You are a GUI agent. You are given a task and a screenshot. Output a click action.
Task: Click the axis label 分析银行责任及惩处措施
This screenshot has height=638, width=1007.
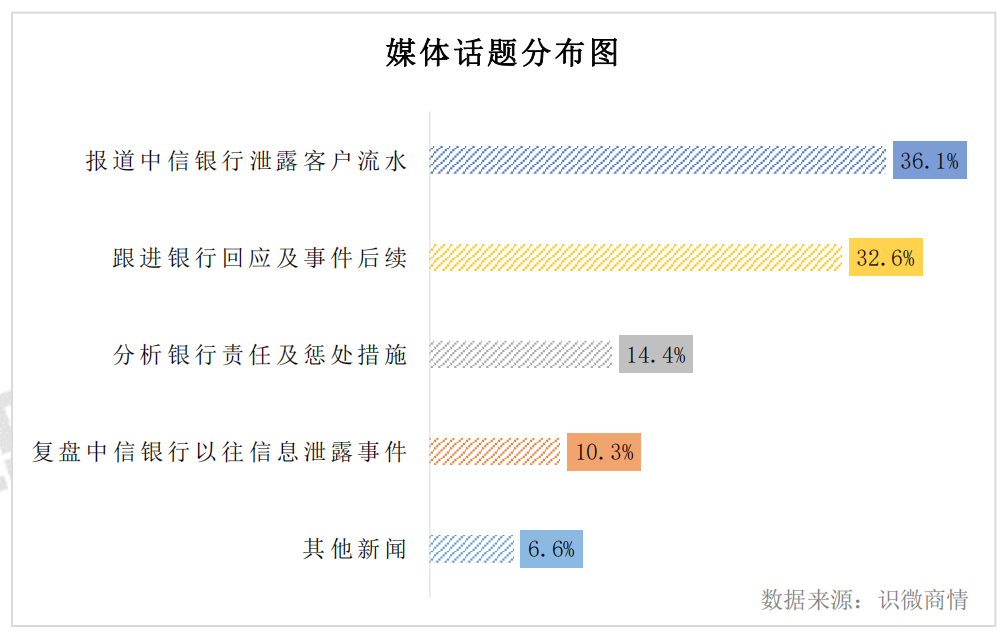point(260,355)
